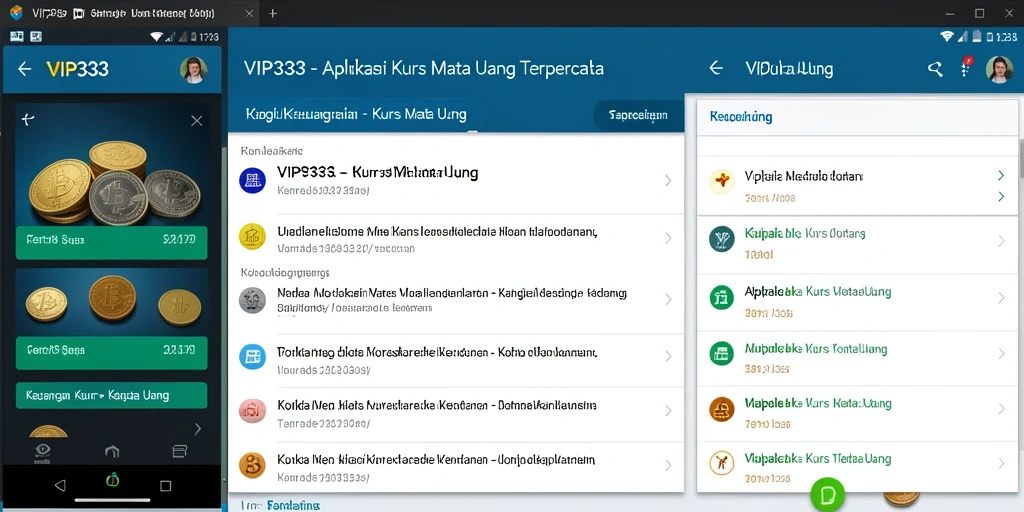1024x512 pixels.
Task: Open the more options menu with red badge
Action: coord(965,69)
